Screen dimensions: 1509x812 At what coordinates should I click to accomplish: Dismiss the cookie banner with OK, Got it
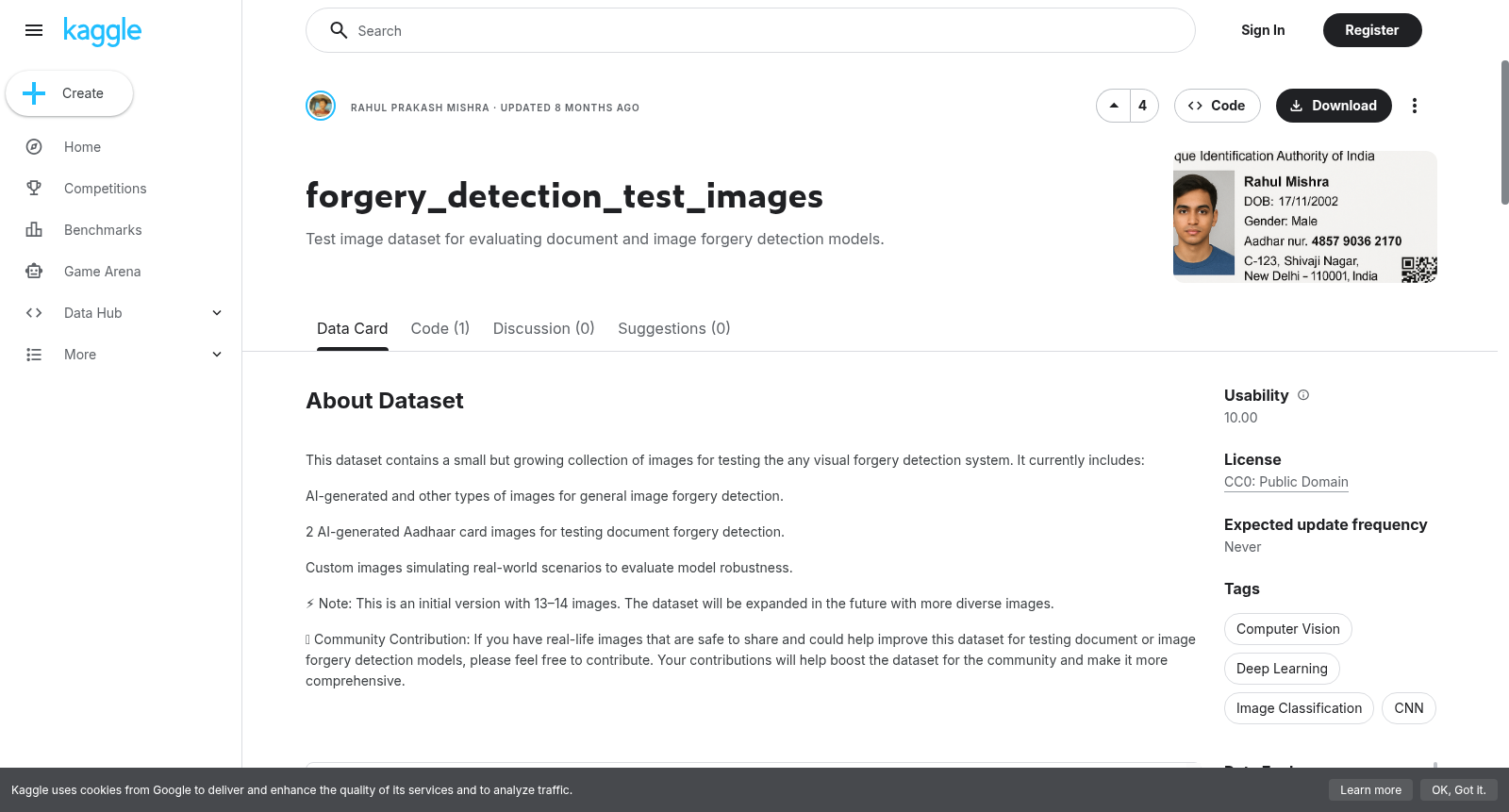click(x=1458, y=790)
